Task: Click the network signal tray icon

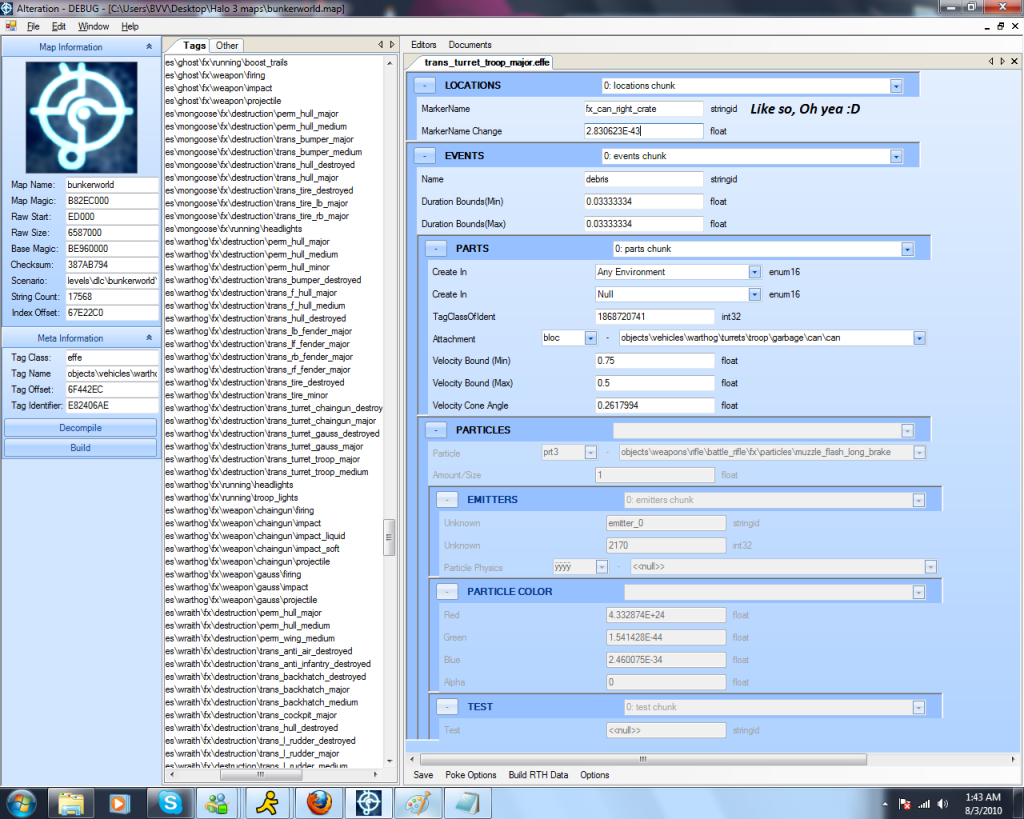Action: (924, 803)
